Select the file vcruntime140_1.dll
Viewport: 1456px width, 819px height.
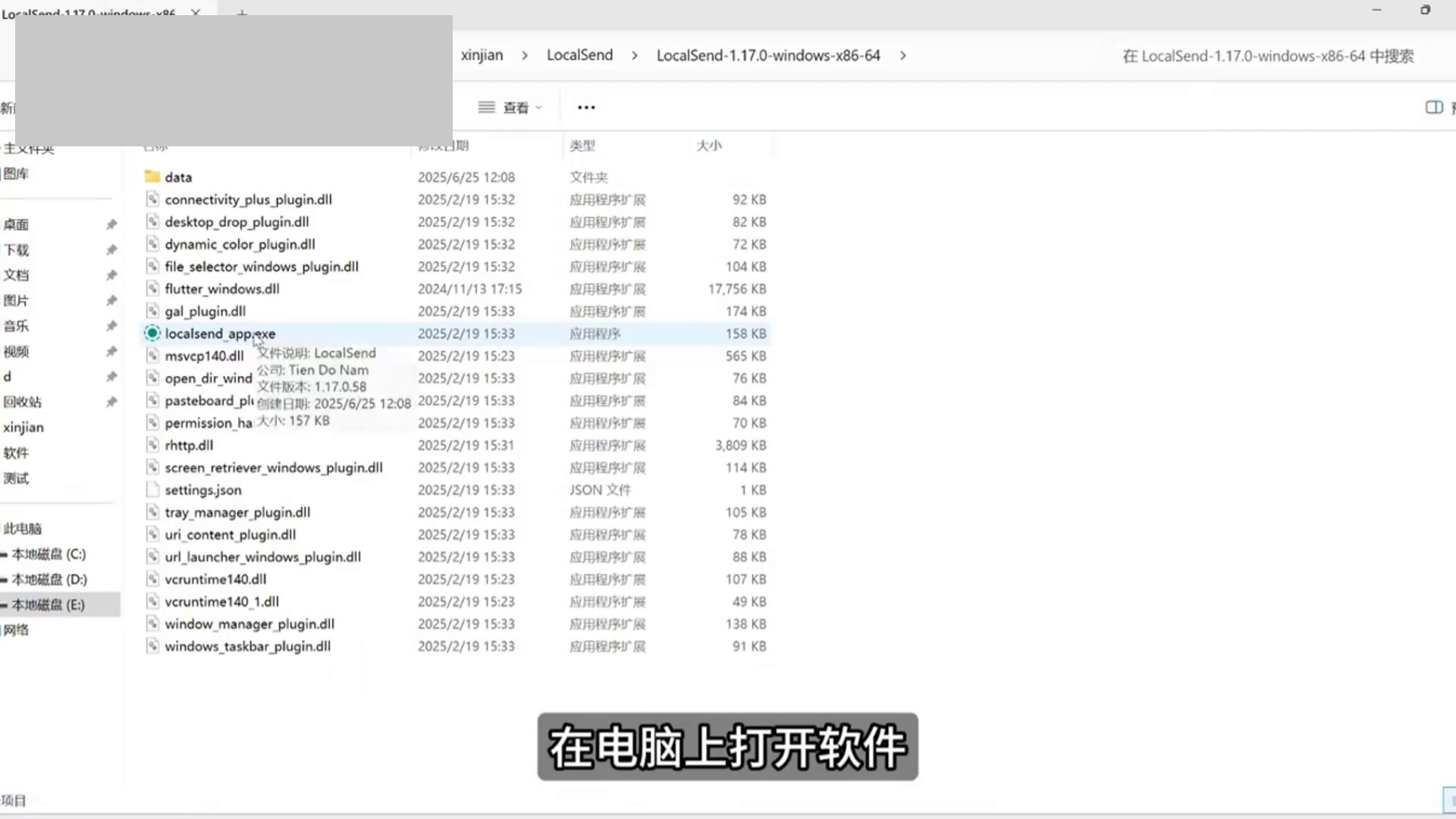tap(221, 602)
